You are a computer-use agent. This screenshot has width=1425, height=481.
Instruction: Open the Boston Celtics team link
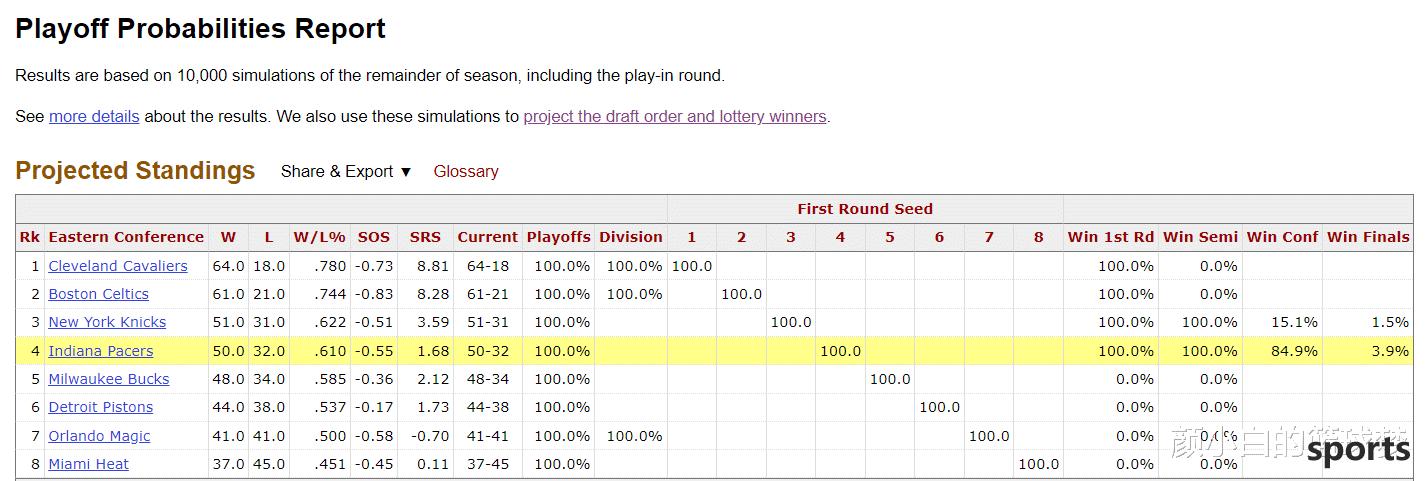[99, 294]
